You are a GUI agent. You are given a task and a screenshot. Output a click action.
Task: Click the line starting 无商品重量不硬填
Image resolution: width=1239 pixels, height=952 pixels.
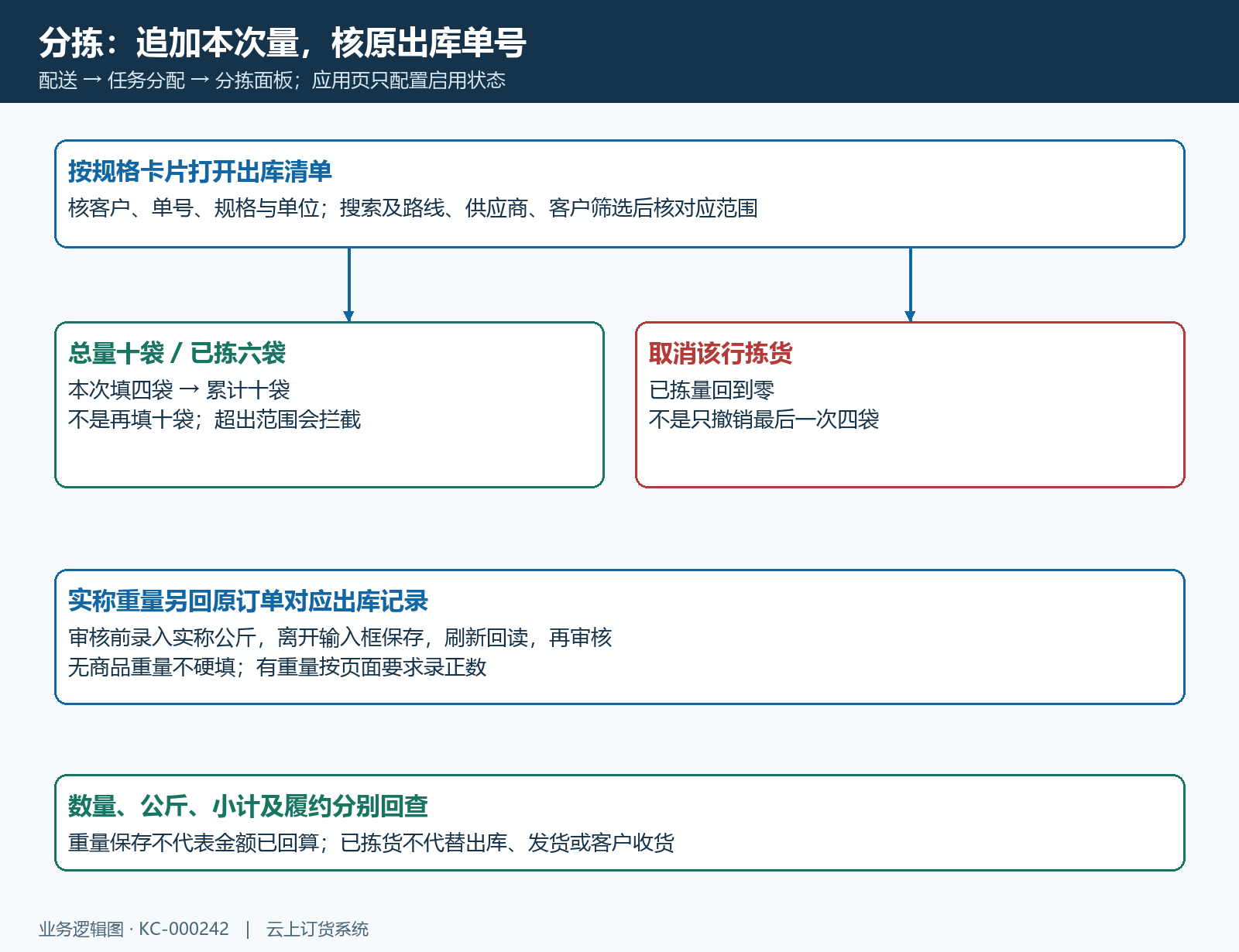(277, 667)
